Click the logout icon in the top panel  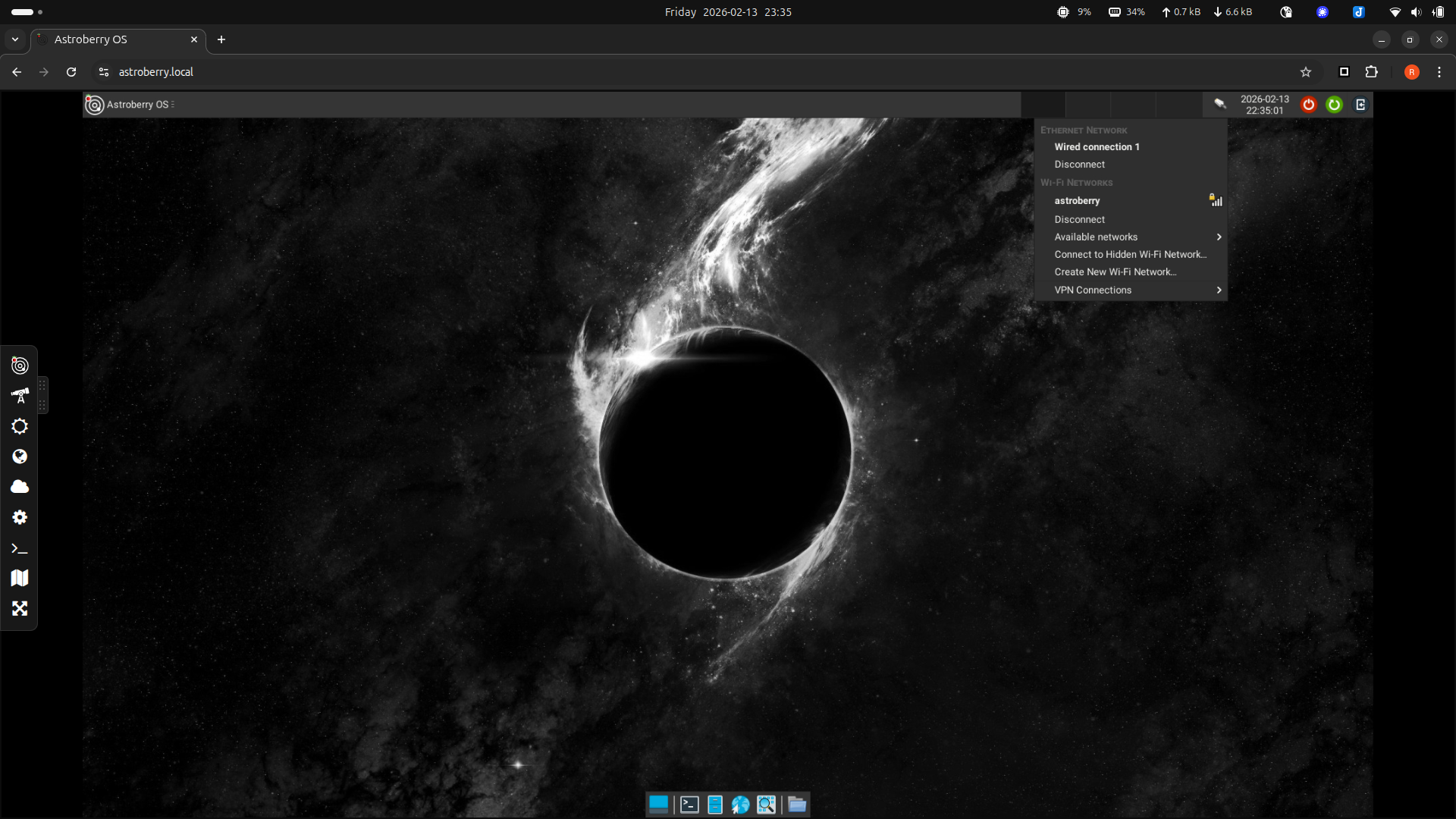click(x=1360, y=105)
